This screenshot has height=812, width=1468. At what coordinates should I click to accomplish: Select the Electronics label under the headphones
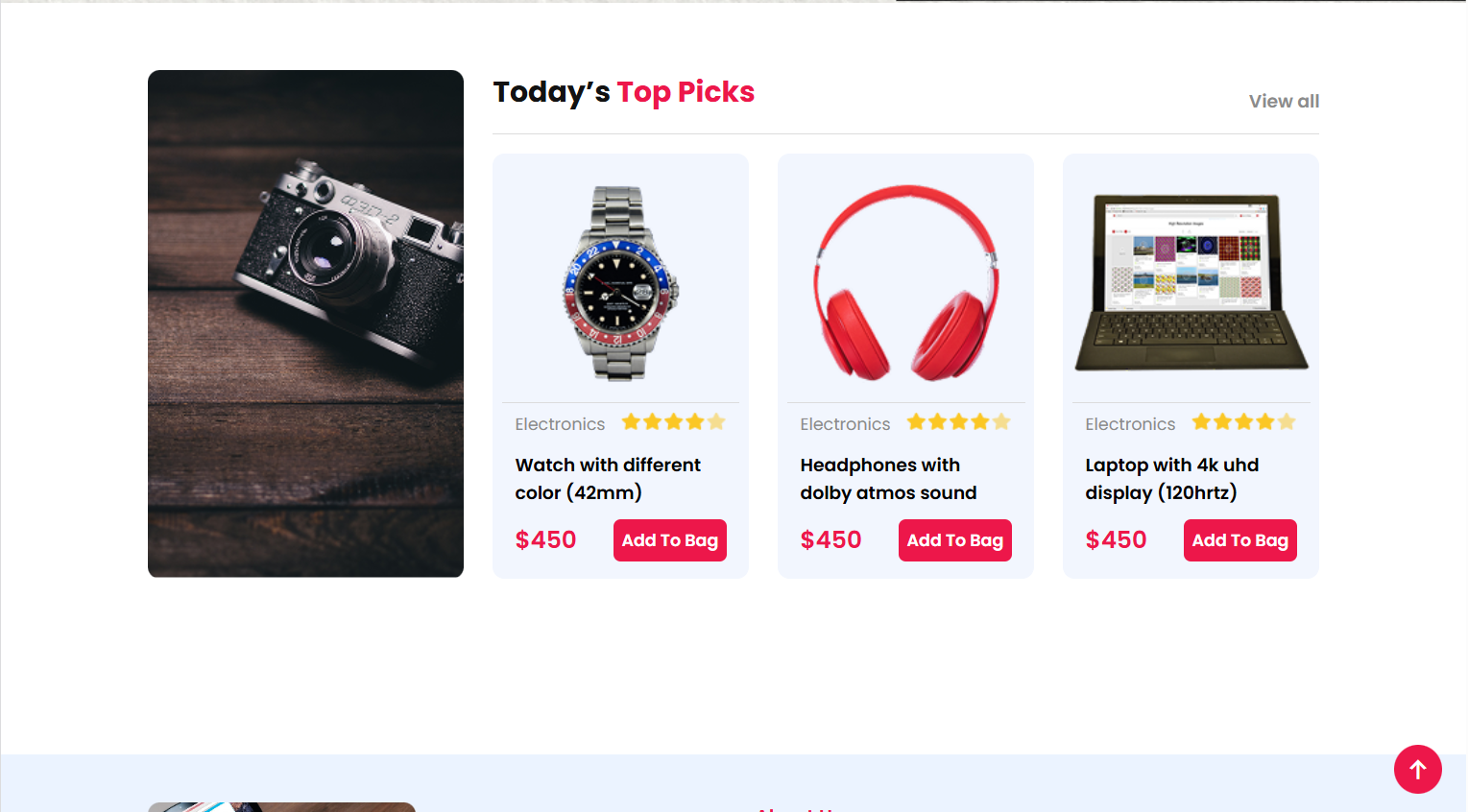click(x=845, y=423)
